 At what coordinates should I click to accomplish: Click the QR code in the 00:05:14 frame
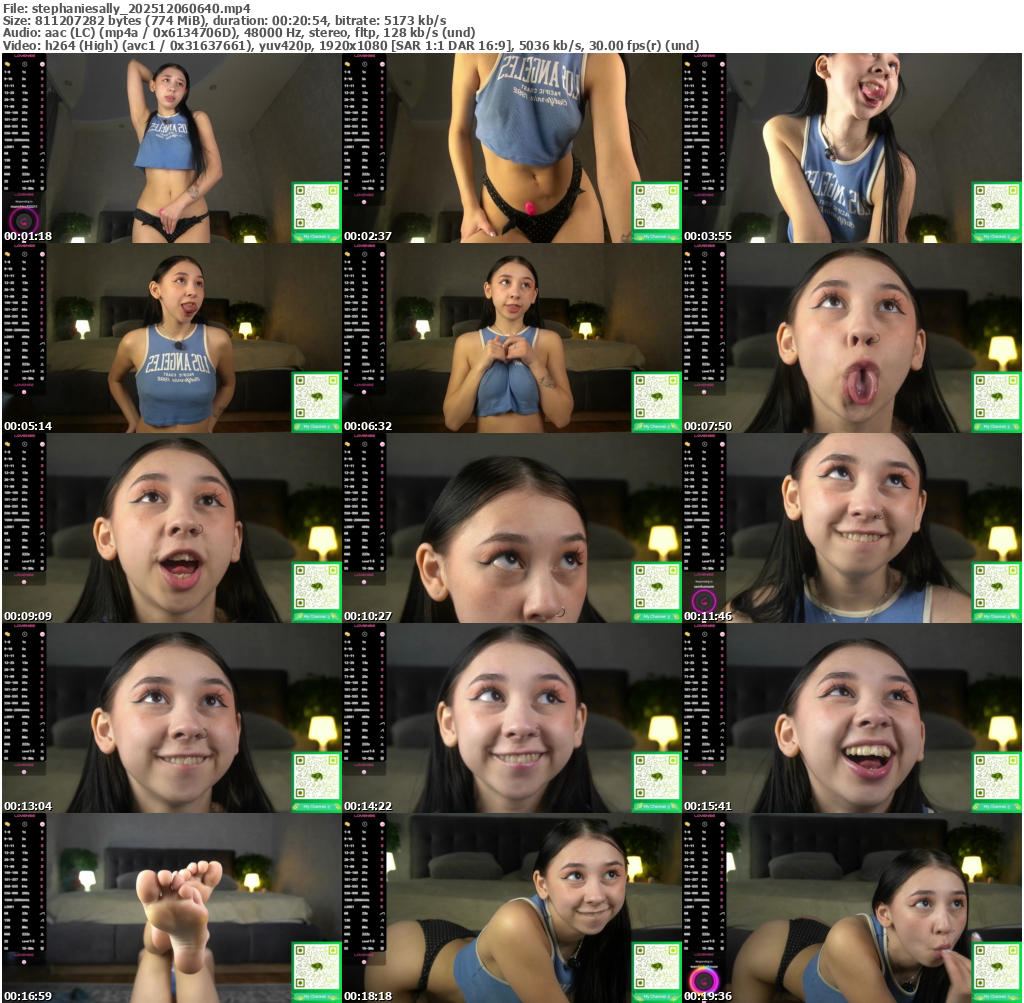316,397
